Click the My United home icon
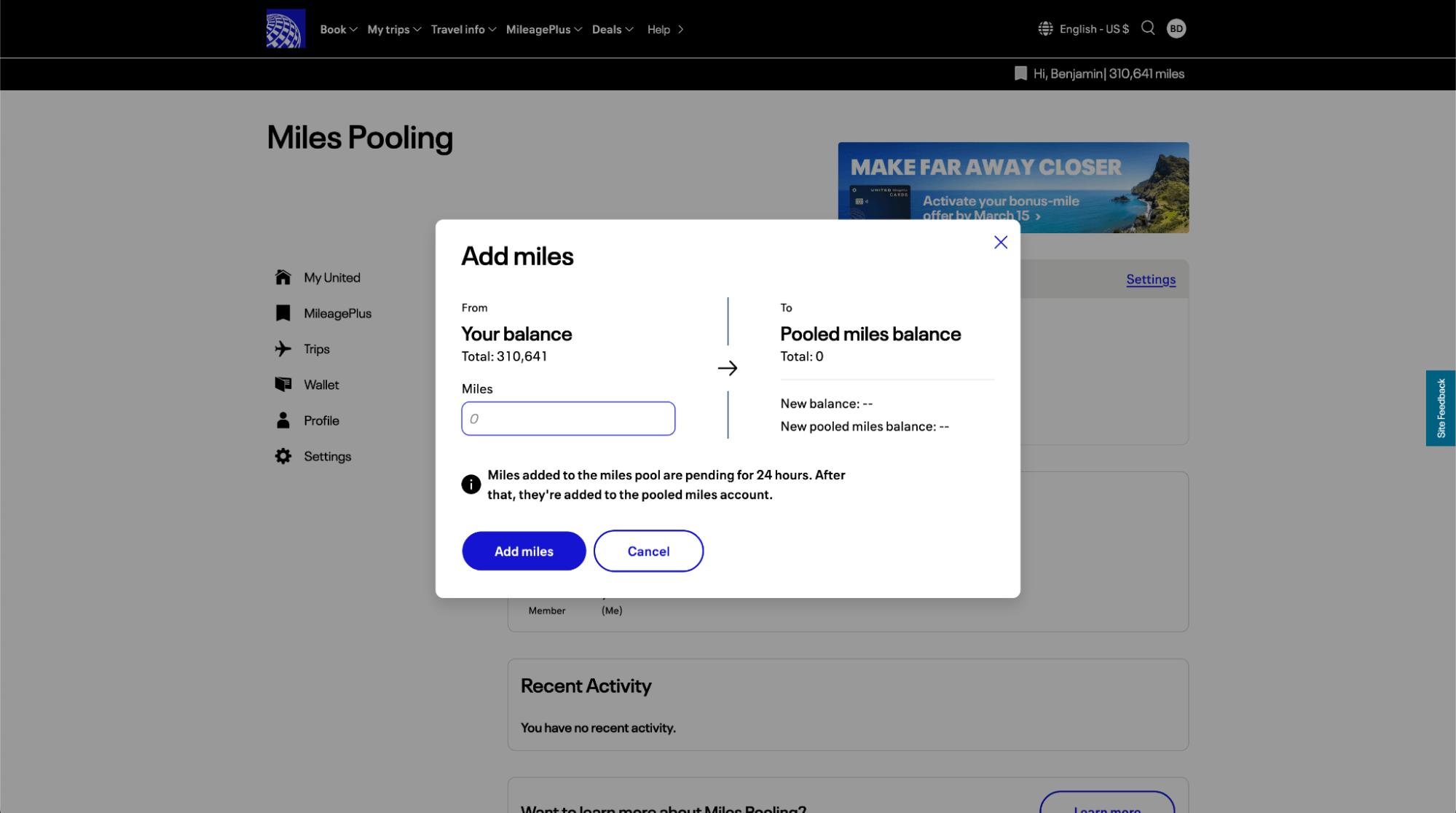Viewport: 1456px width, 813px height. click(283, 278)
